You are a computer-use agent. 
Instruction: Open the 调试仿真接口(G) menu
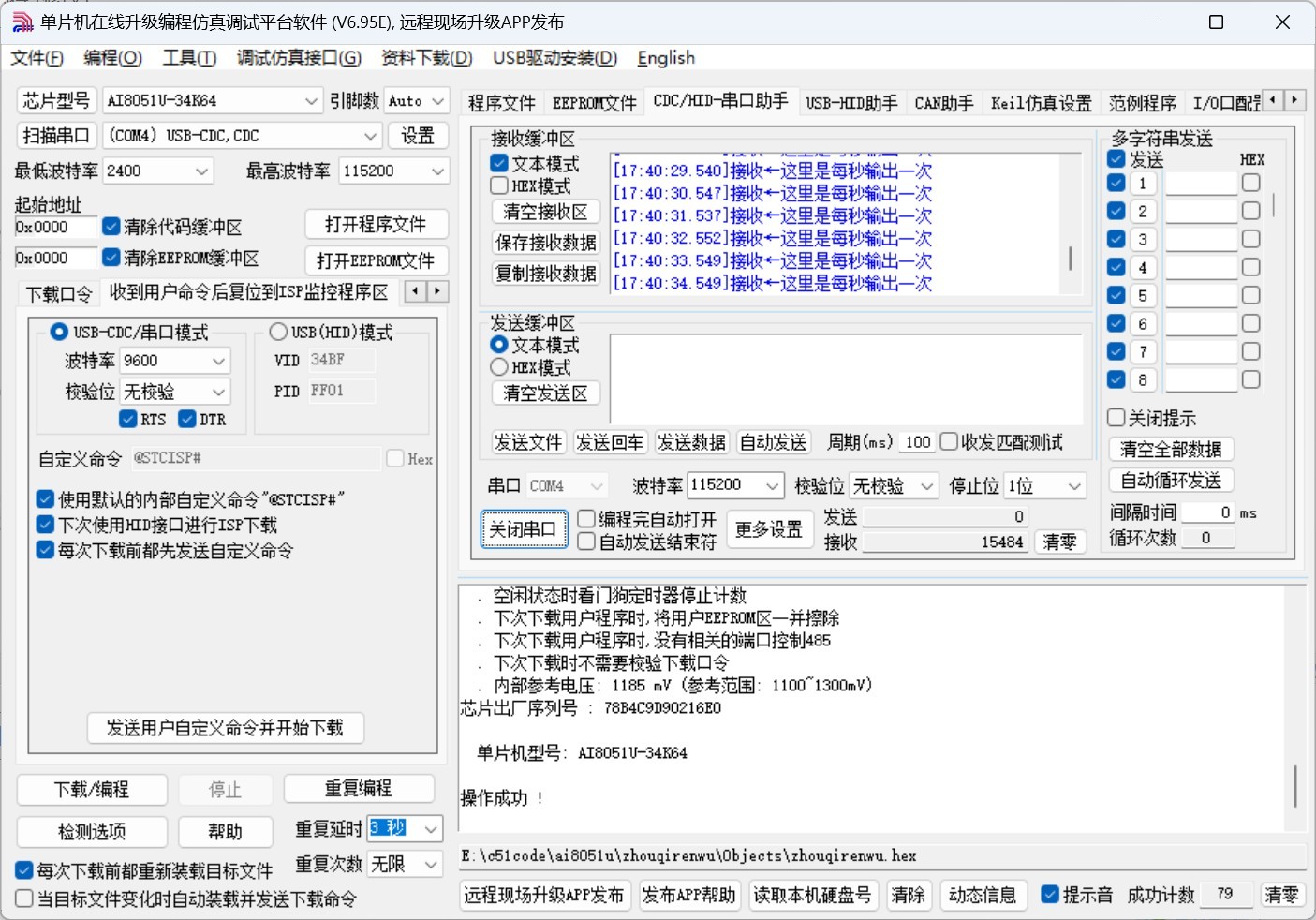pos(299,58)
